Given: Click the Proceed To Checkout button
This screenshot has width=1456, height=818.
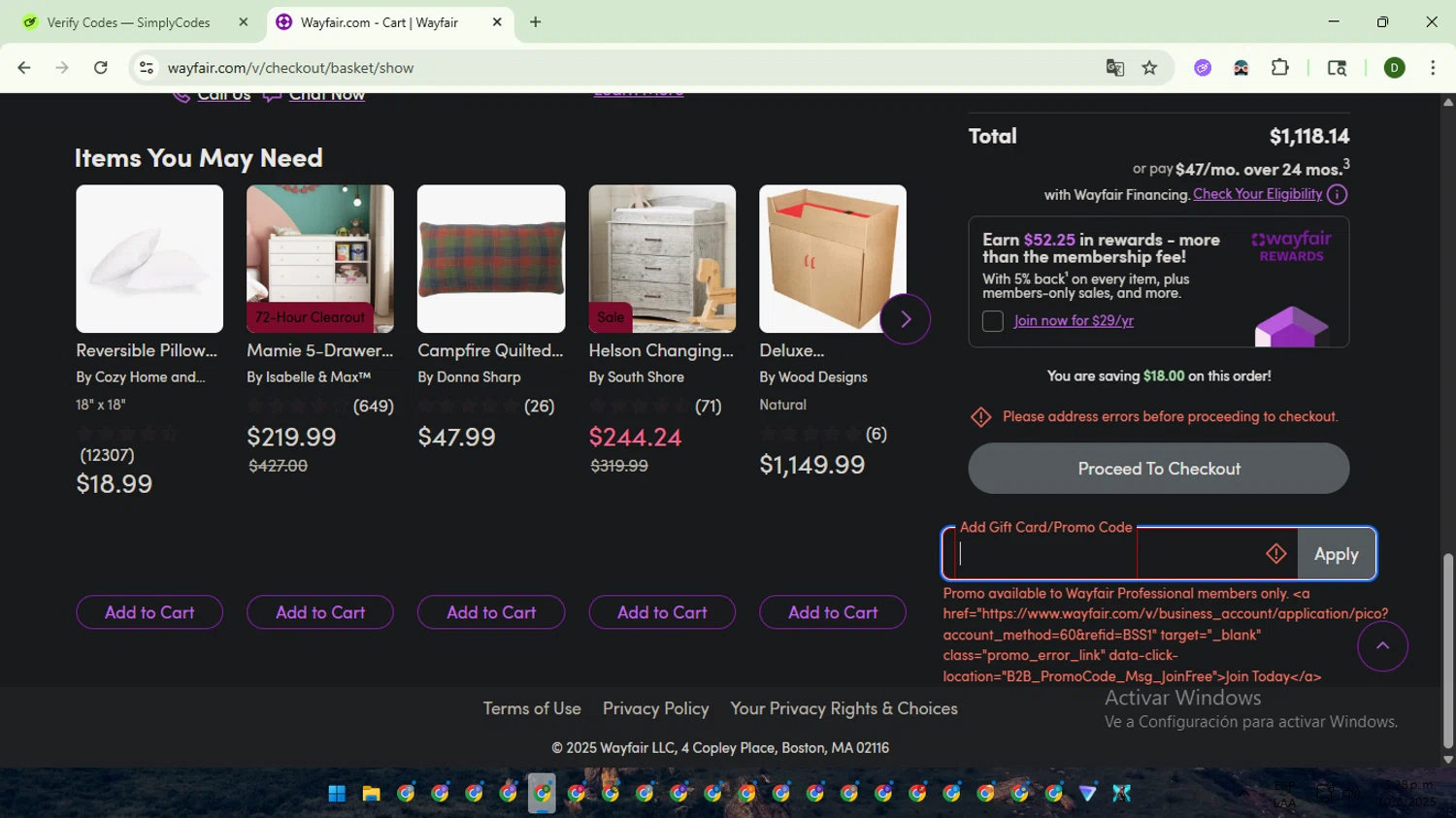Looking at the screenshot, I should (x=1159, y=469).
